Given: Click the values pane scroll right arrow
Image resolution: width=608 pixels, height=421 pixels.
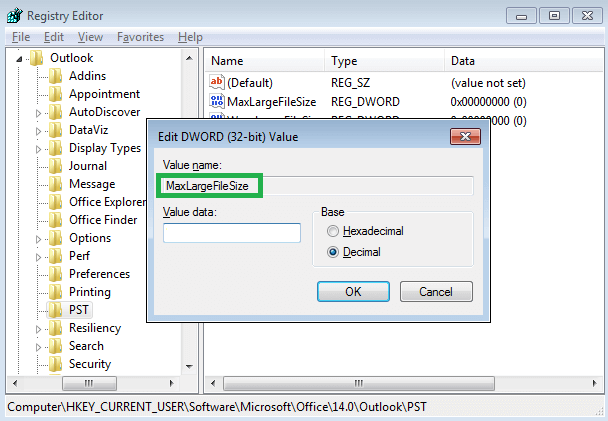Looking at the screenshot, I should tap(594, 383).
